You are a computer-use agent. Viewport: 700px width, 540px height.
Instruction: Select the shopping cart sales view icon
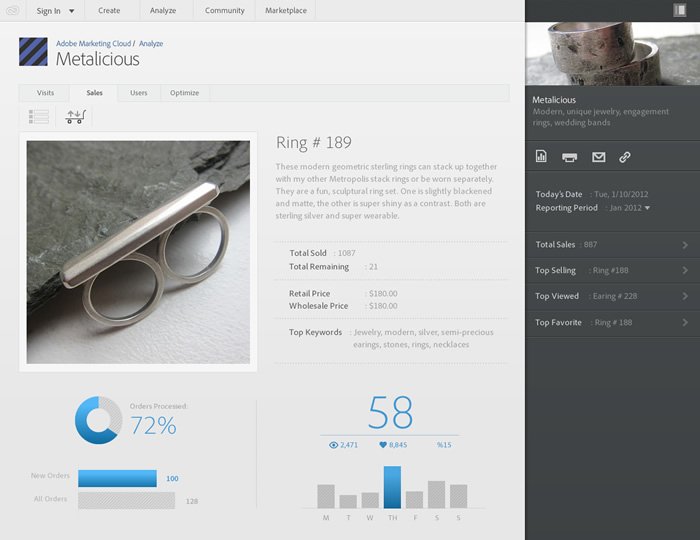pos(75,117)
